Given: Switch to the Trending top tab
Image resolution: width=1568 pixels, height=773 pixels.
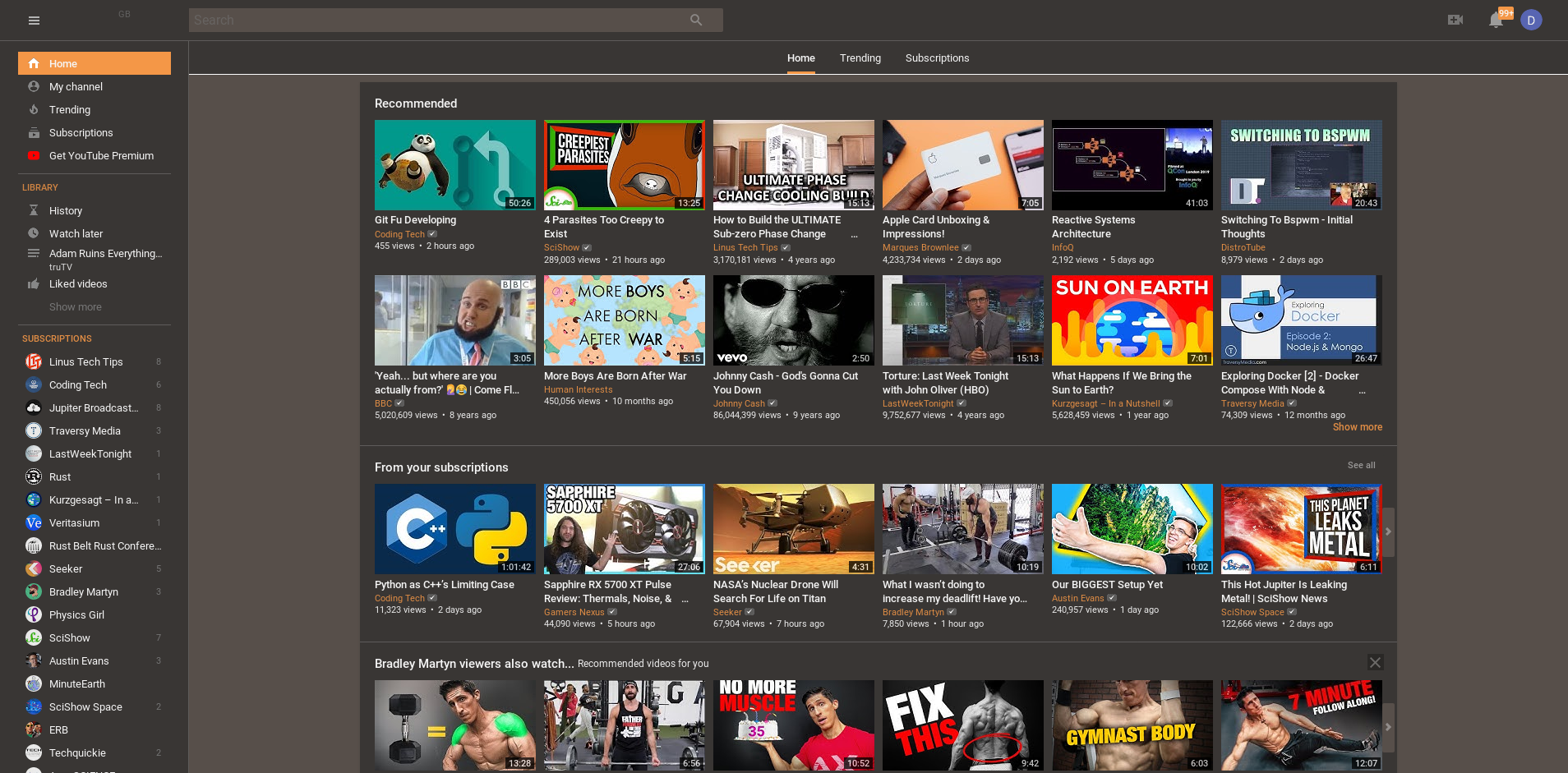Looking at the screenshot, I should click(x=860, y=58).
